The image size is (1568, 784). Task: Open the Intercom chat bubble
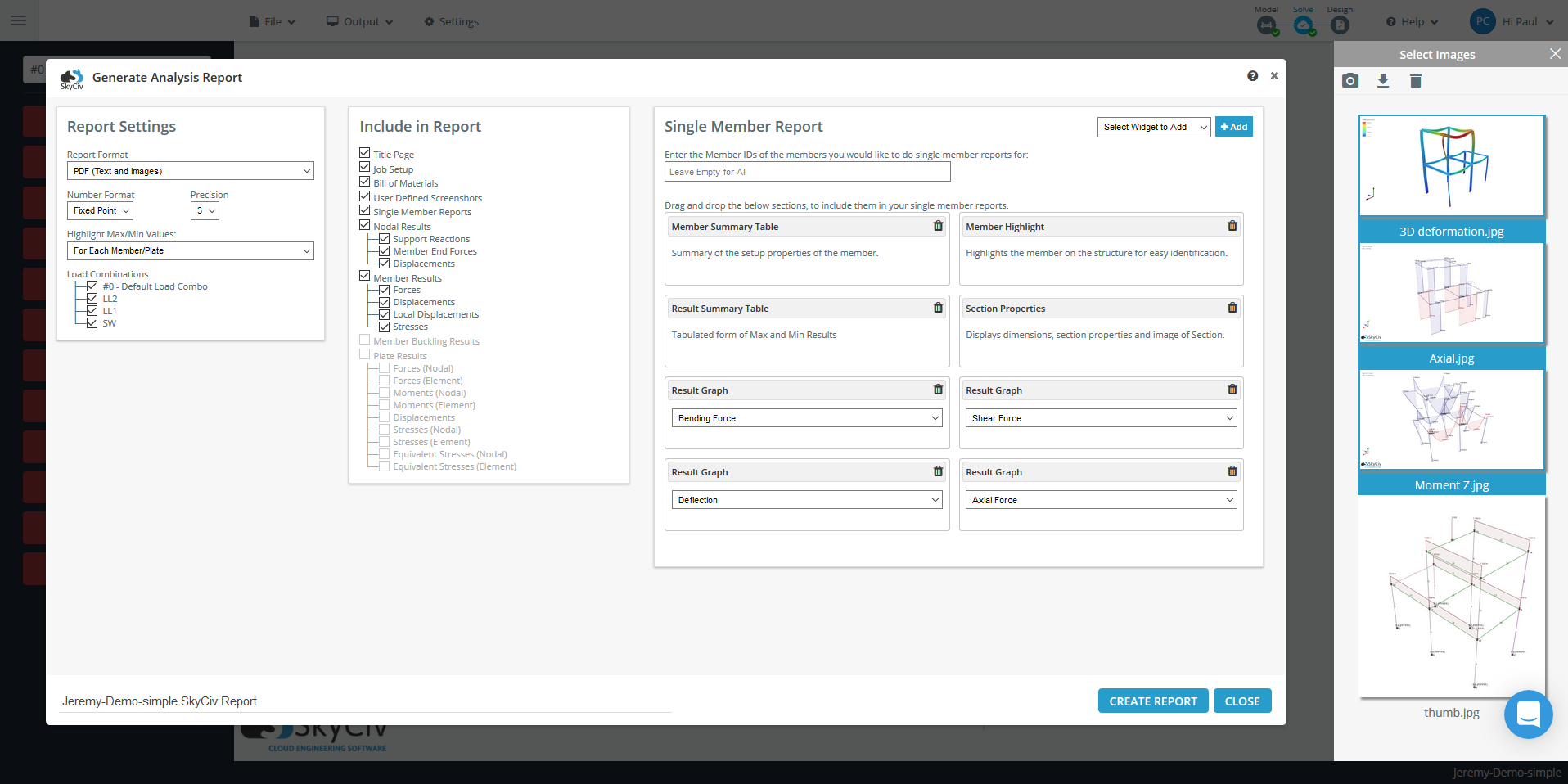tap(1528, 714)
